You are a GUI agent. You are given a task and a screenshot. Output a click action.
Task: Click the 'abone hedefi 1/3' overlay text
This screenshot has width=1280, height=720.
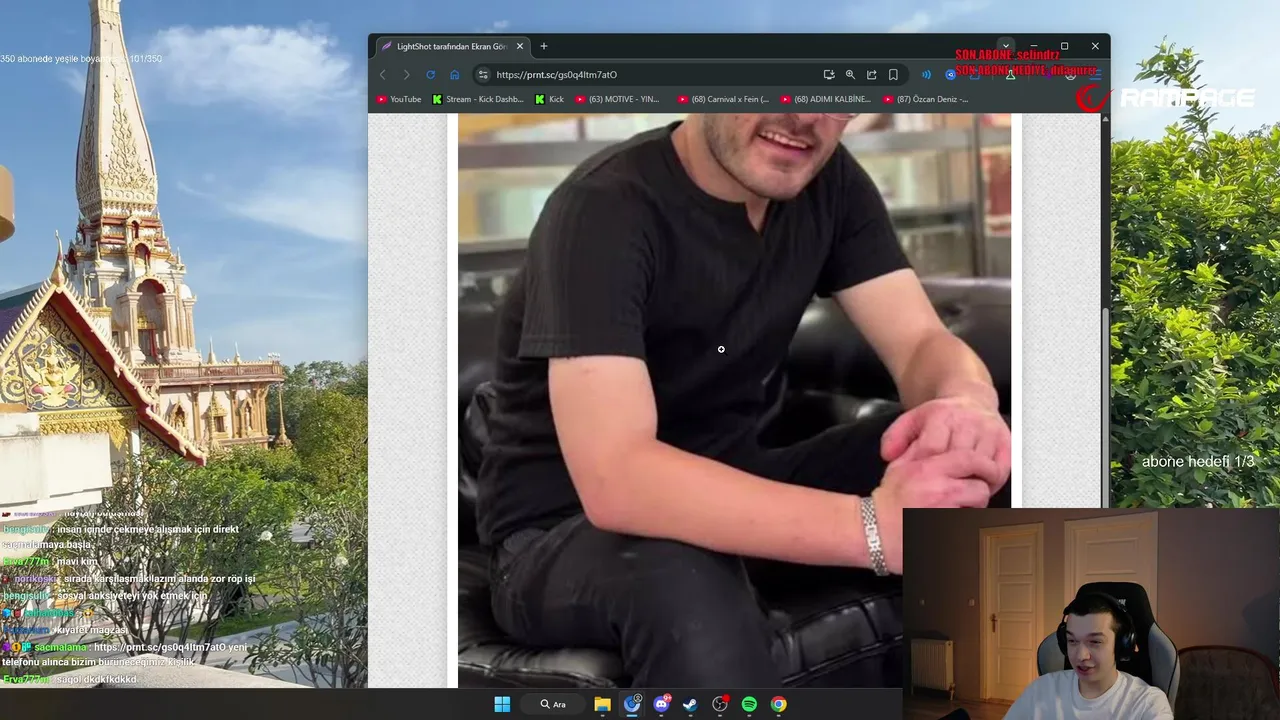pos(1198,461)
